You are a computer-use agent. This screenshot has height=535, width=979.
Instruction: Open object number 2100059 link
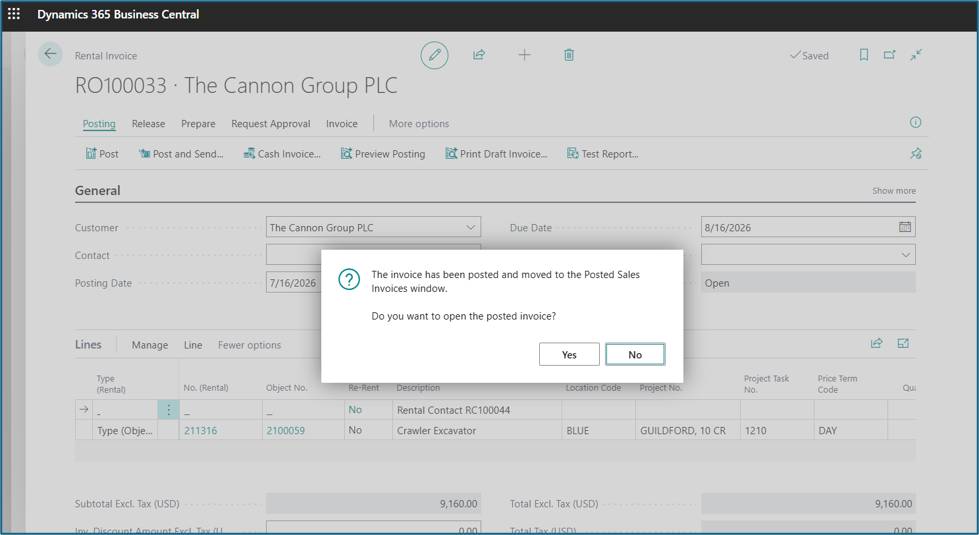tap(285, 430)
